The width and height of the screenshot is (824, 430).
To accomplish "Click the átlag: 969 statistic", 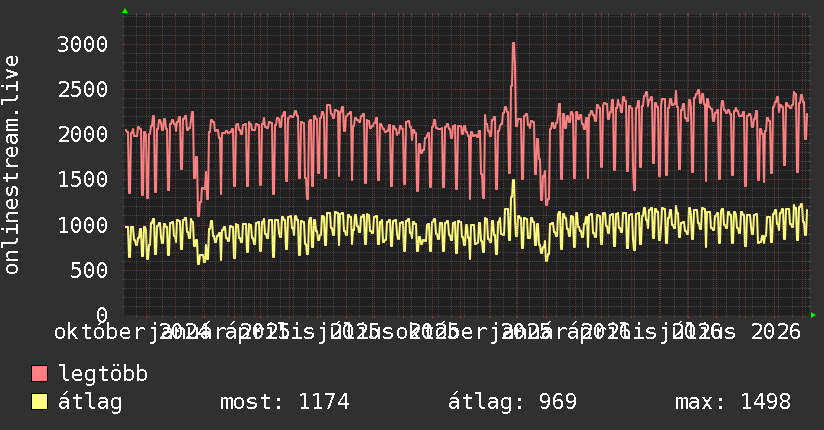I will coord(512,402).
